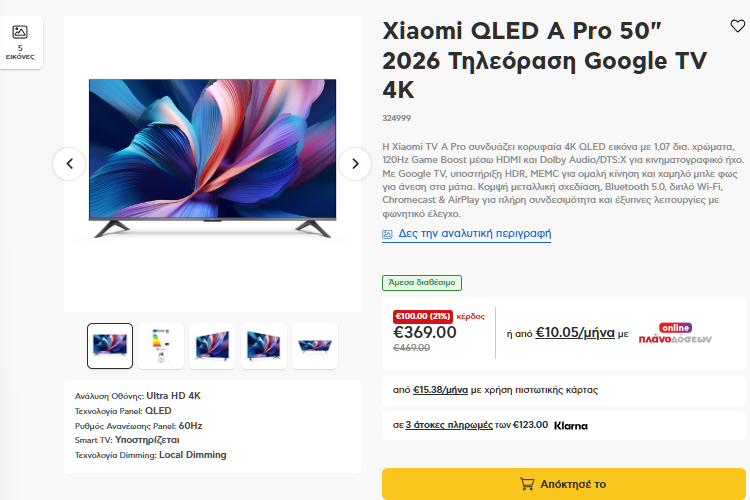Show next product image with right arrow
Viewport: 750px width, 500px height.
tap(354, 164)
